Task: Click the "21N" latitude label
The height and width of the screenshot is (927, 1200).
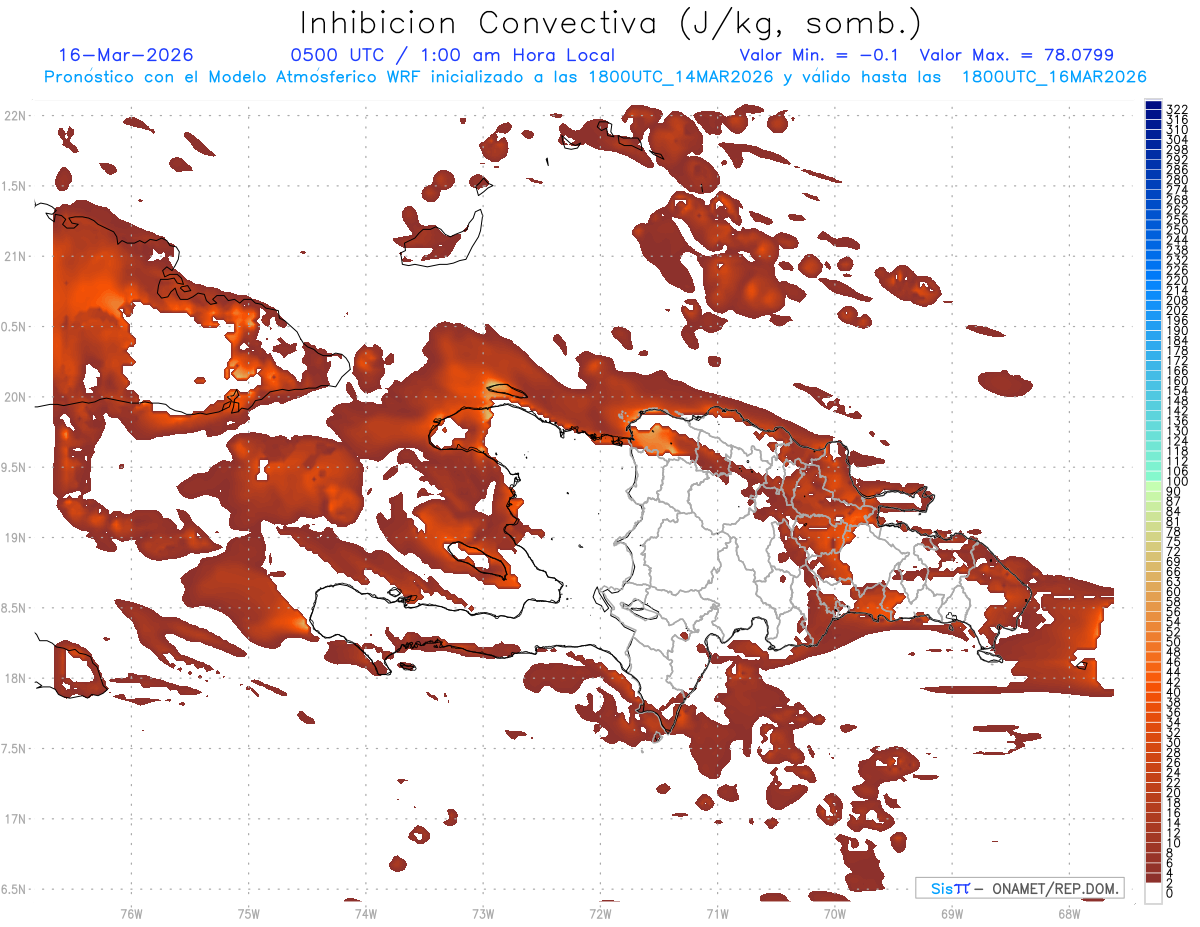Action: (x=14, y=256)
